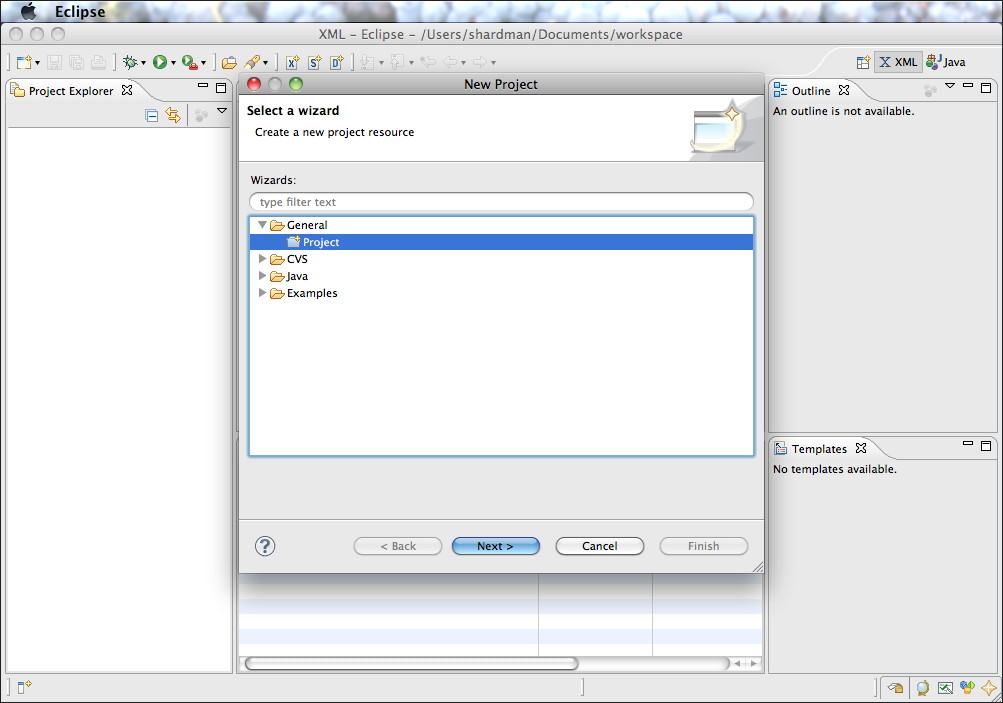The width and height of the screenshot is (1003, 703).
Task: Click the open folder toolbar icon
Action: tap(229, 62)
